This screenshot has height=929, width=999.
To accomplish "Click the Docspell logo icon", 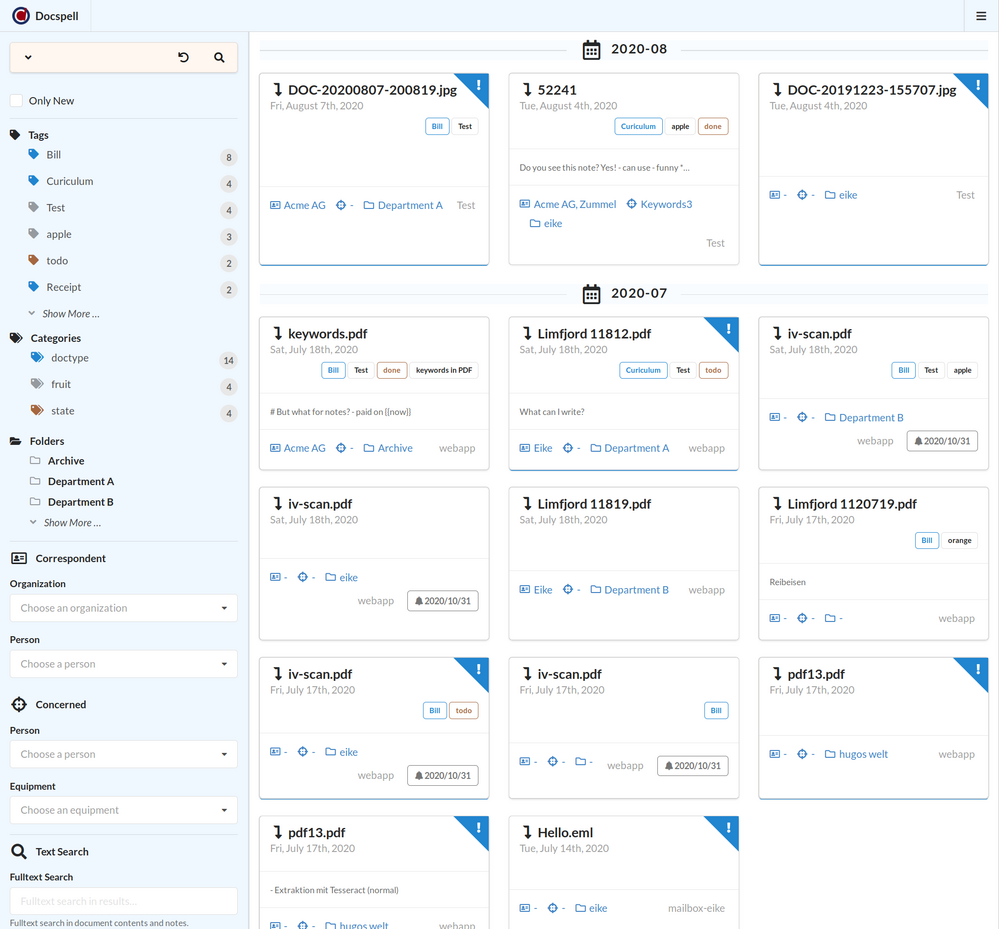I will point(20,16).
